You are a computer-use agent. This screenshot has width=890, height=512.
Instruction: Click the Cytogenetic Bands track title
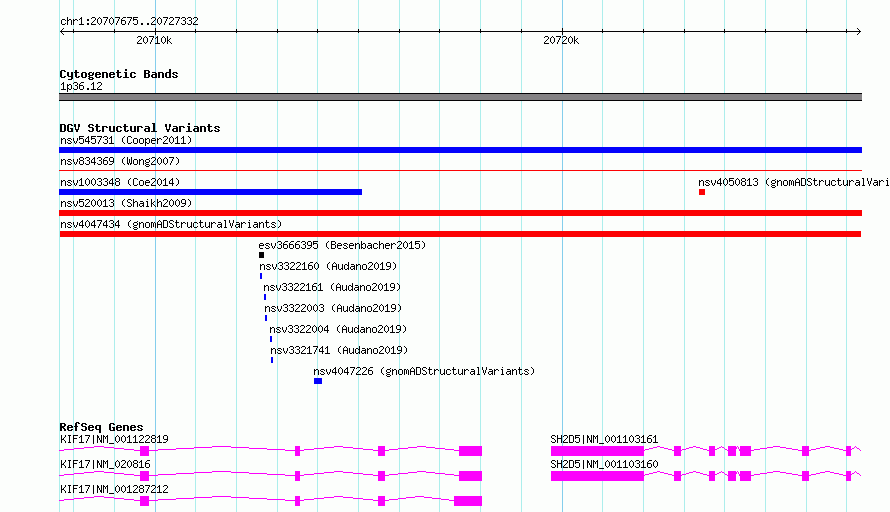click(119, 74)
